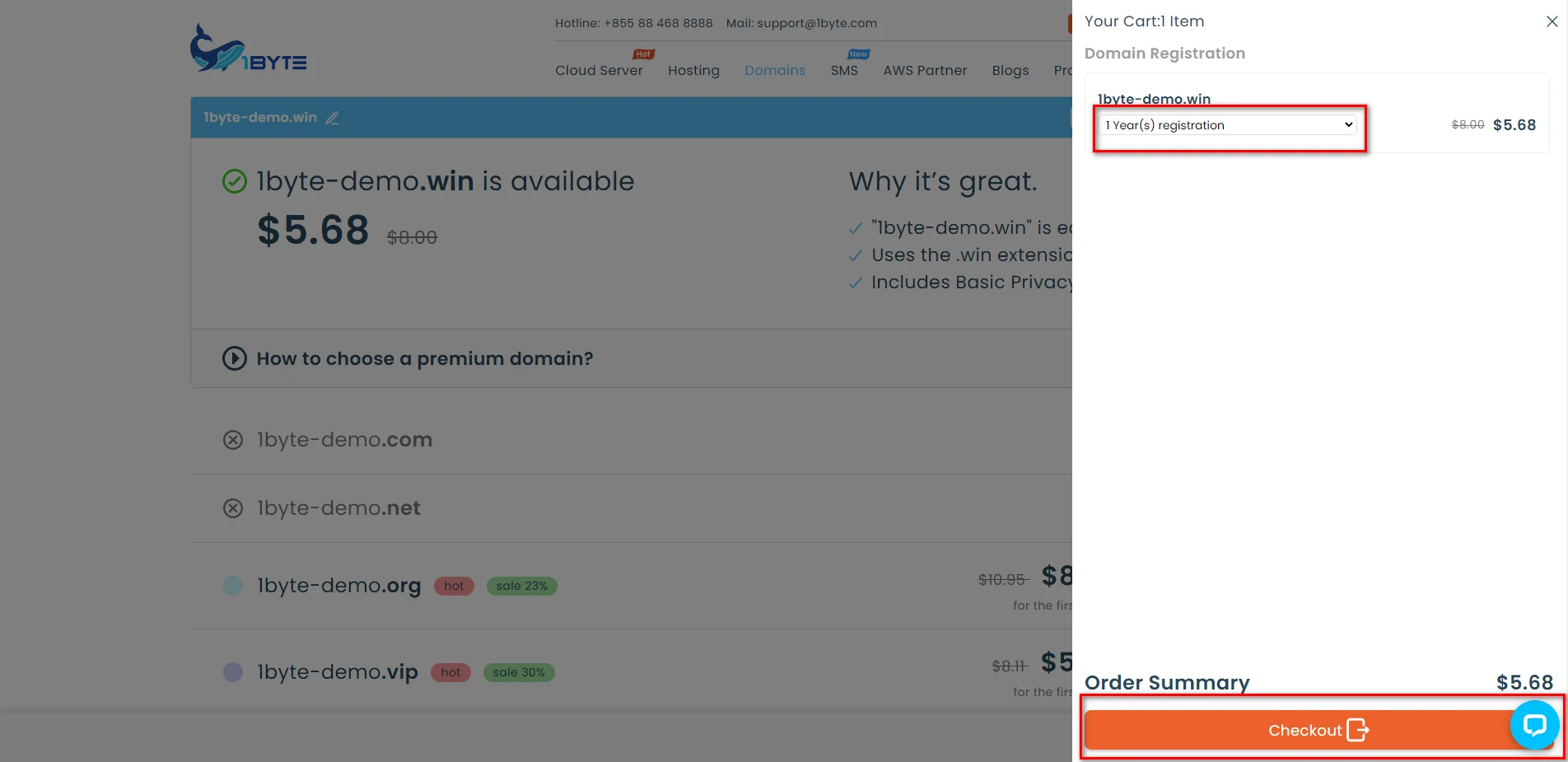Viewport: 1568px width, 762px height.
Task: Click the edit pencil icon next to 1byte-demo.win
Action: (332, 118)
